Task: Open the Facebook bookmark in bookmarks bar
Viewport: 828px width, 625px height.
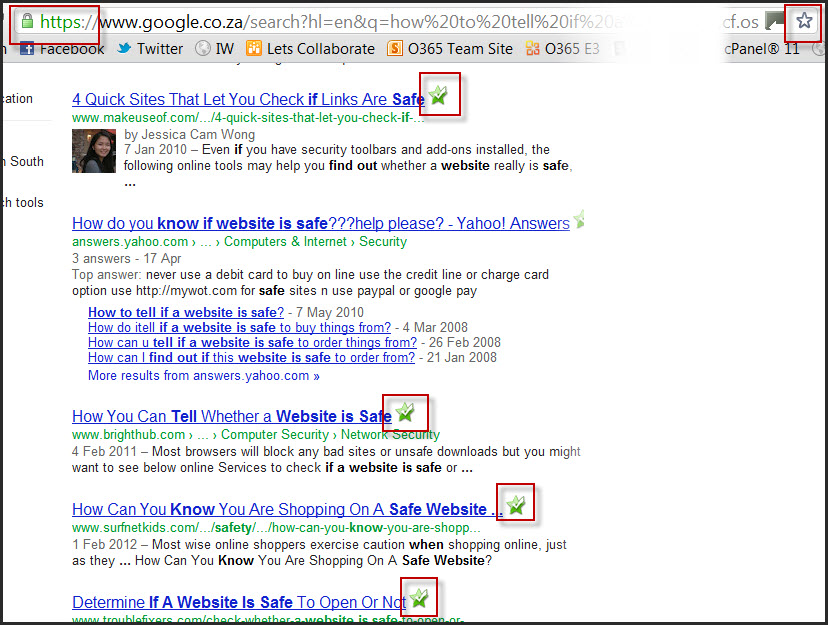Action: point(62,48)
